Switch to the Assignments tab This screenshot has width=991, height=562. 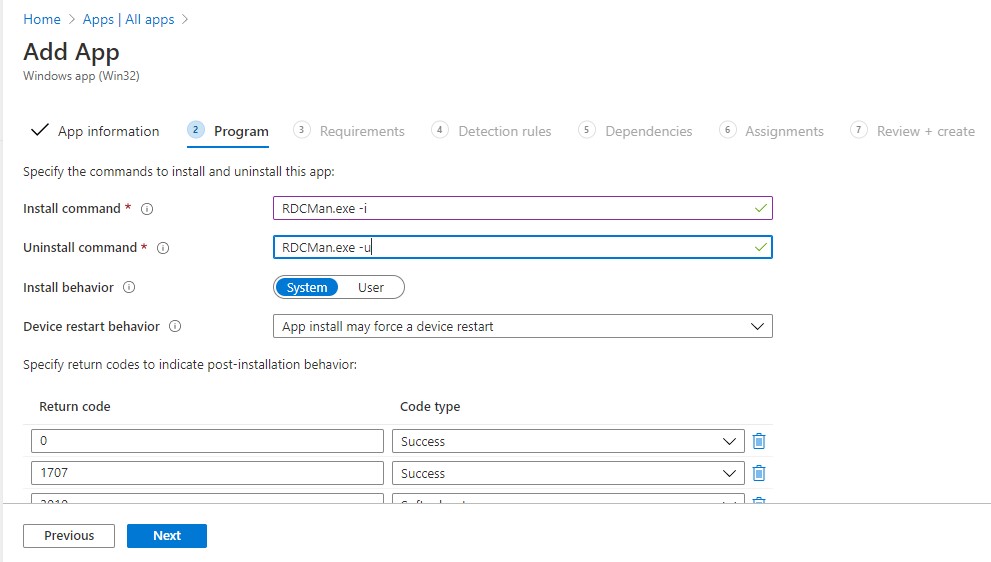[784, 131]
